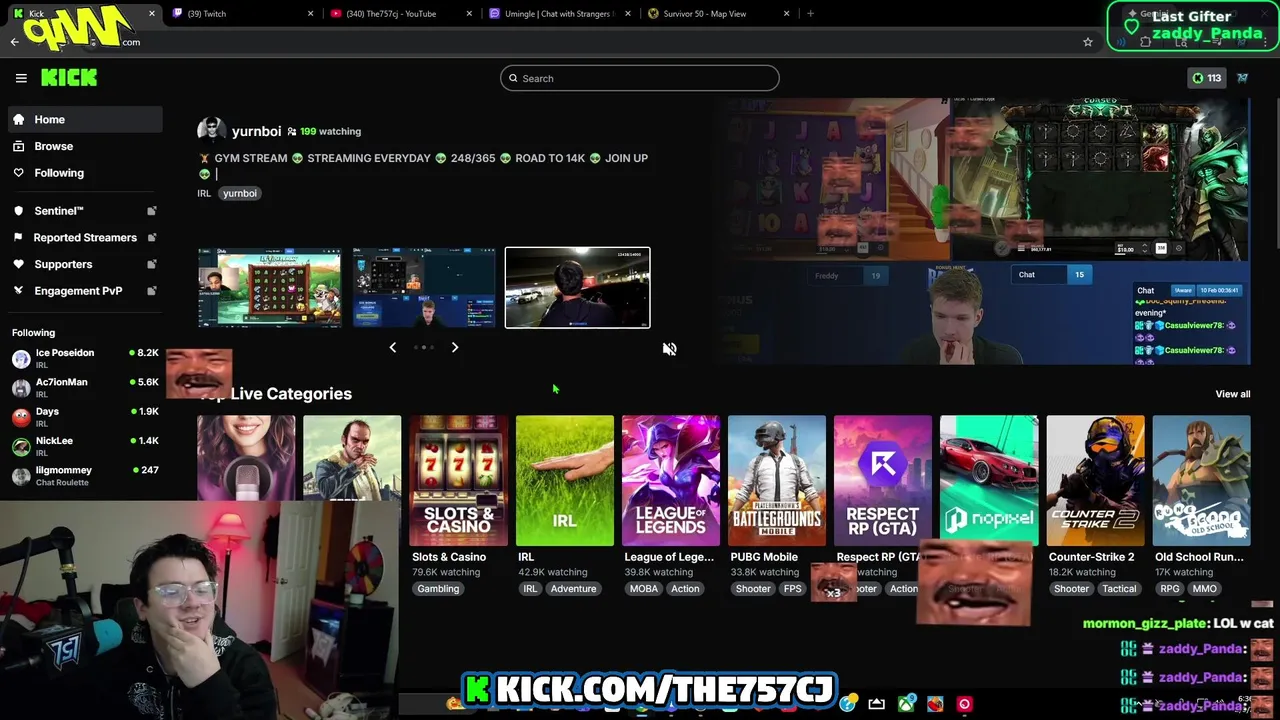Click the external-link icon beside Supporters

pyautogui.click(x=152, y=264)
